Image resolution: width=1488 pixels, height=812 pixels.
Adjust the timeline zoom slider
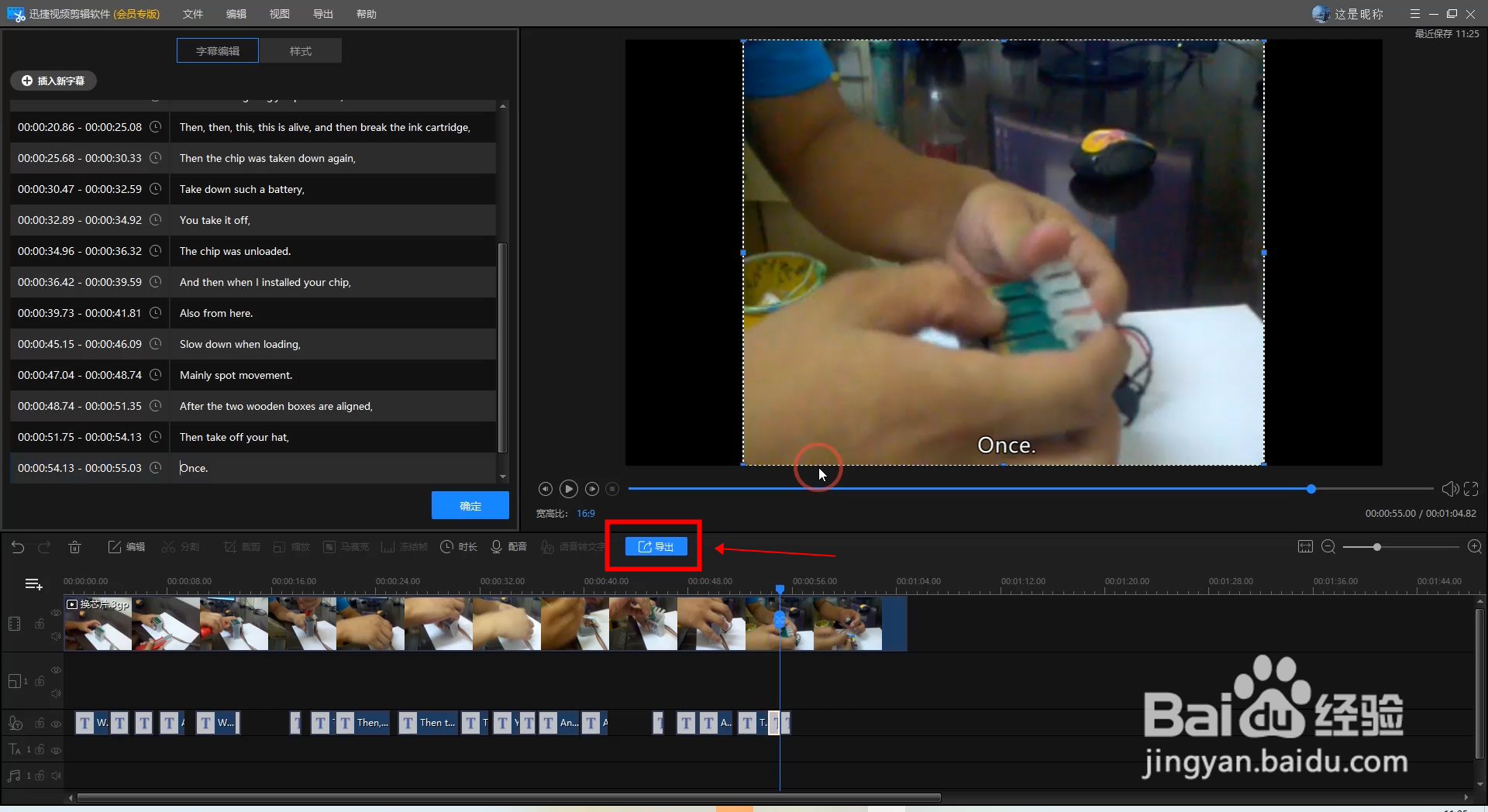(1377, 547)
